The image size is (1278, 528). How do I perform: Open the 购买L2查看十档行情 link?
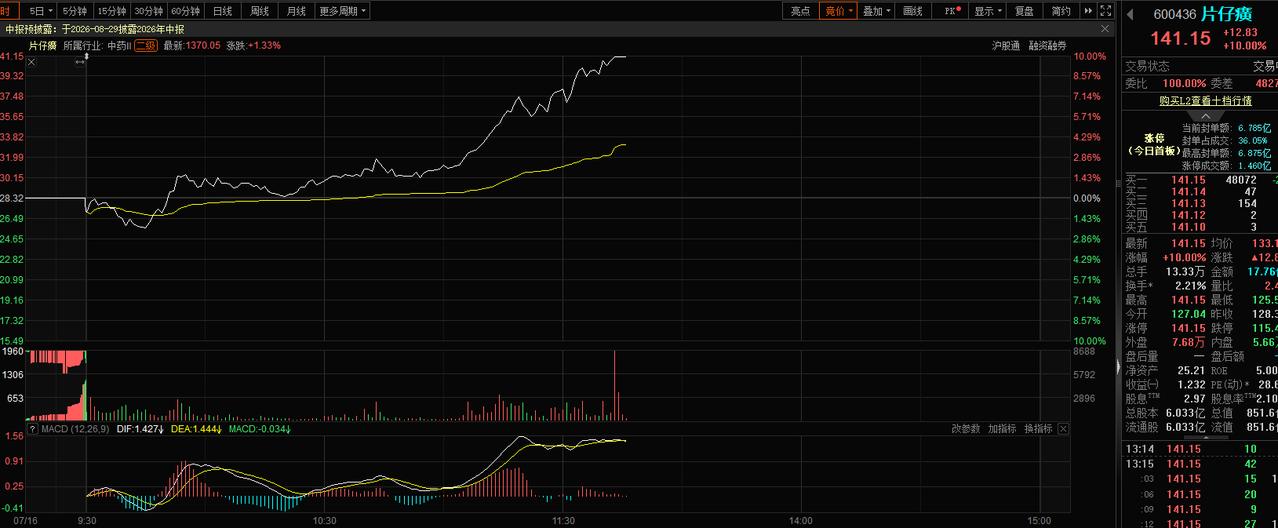coord(1205,101)
